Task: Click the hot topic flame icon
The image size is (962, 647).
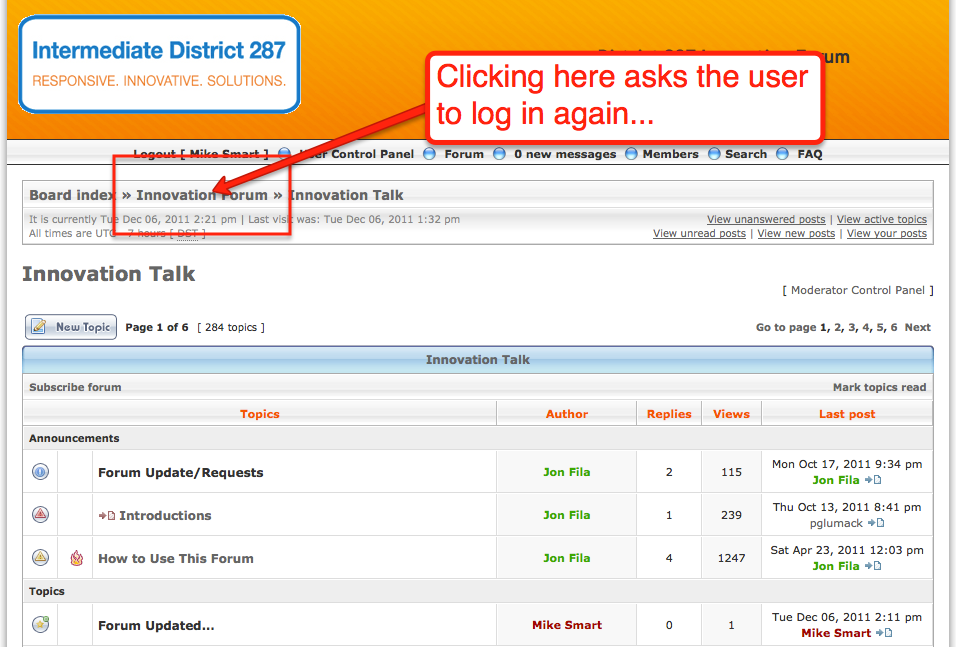Action: tap(77, 558)
